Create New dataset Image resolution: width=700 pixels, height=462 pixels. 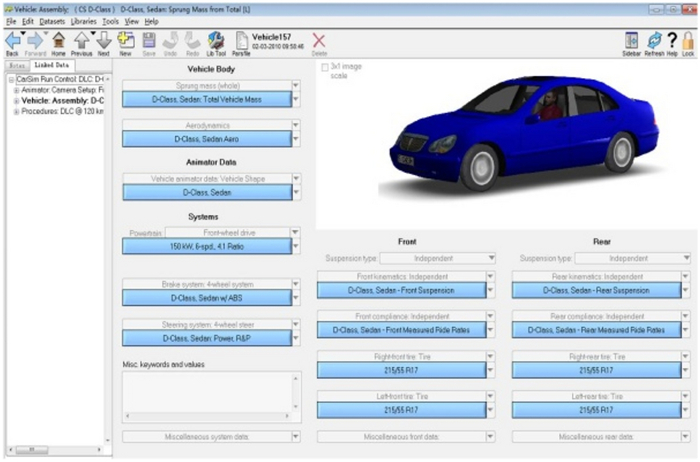(x=126, y=41)
